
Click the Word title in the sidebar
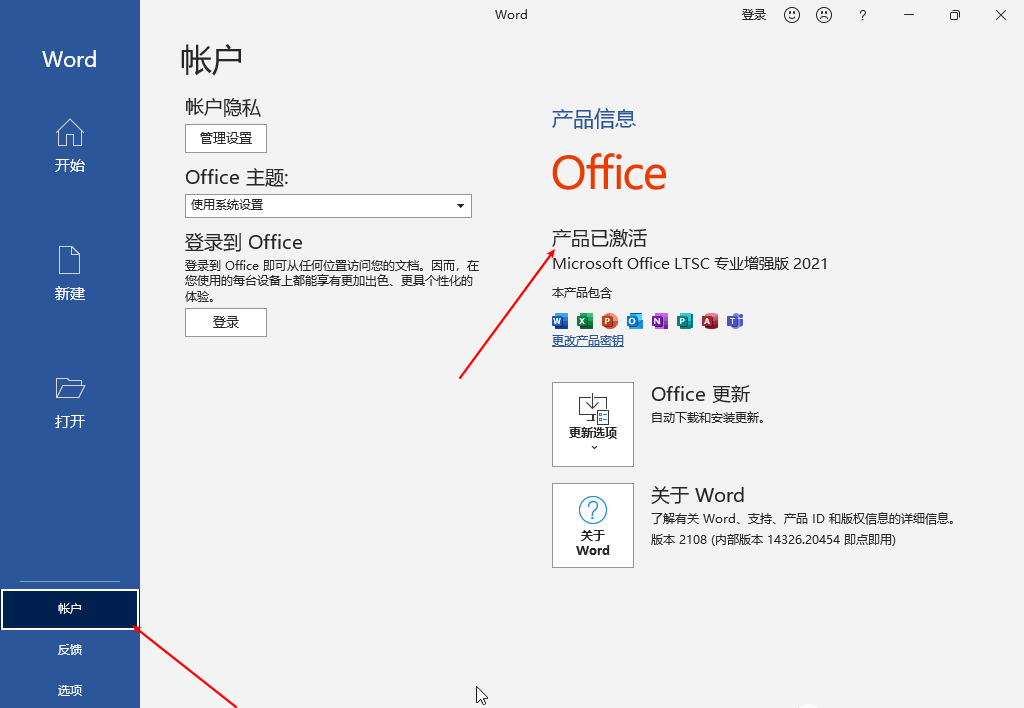coord(69,59)
